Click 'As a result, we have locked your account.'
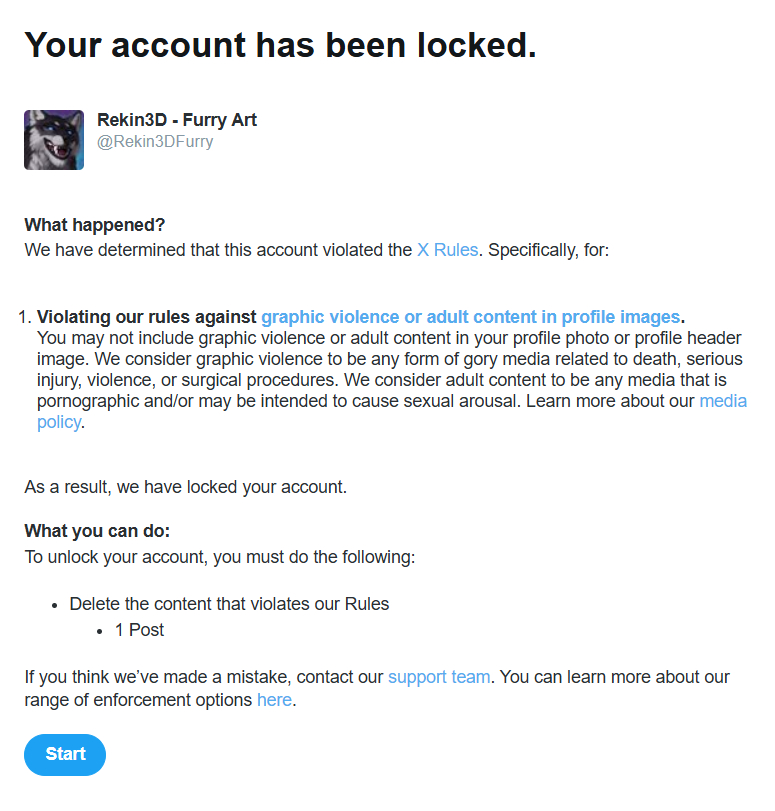 point(185,488)
